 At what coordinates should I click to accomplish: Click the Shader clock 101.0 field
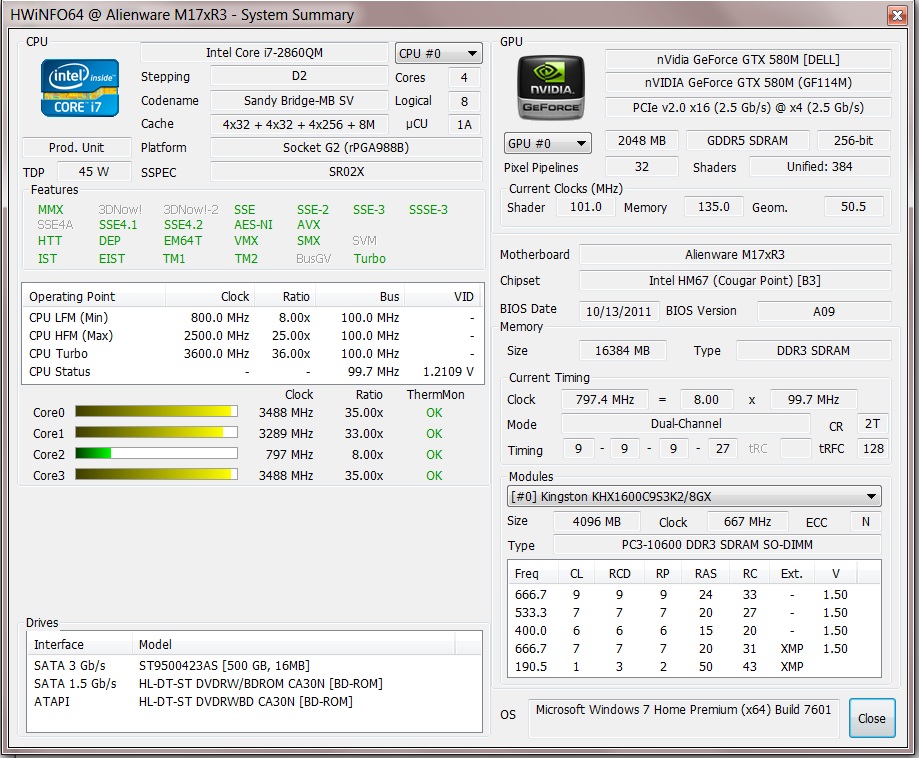pyautogui.click(x=586, y=207)
